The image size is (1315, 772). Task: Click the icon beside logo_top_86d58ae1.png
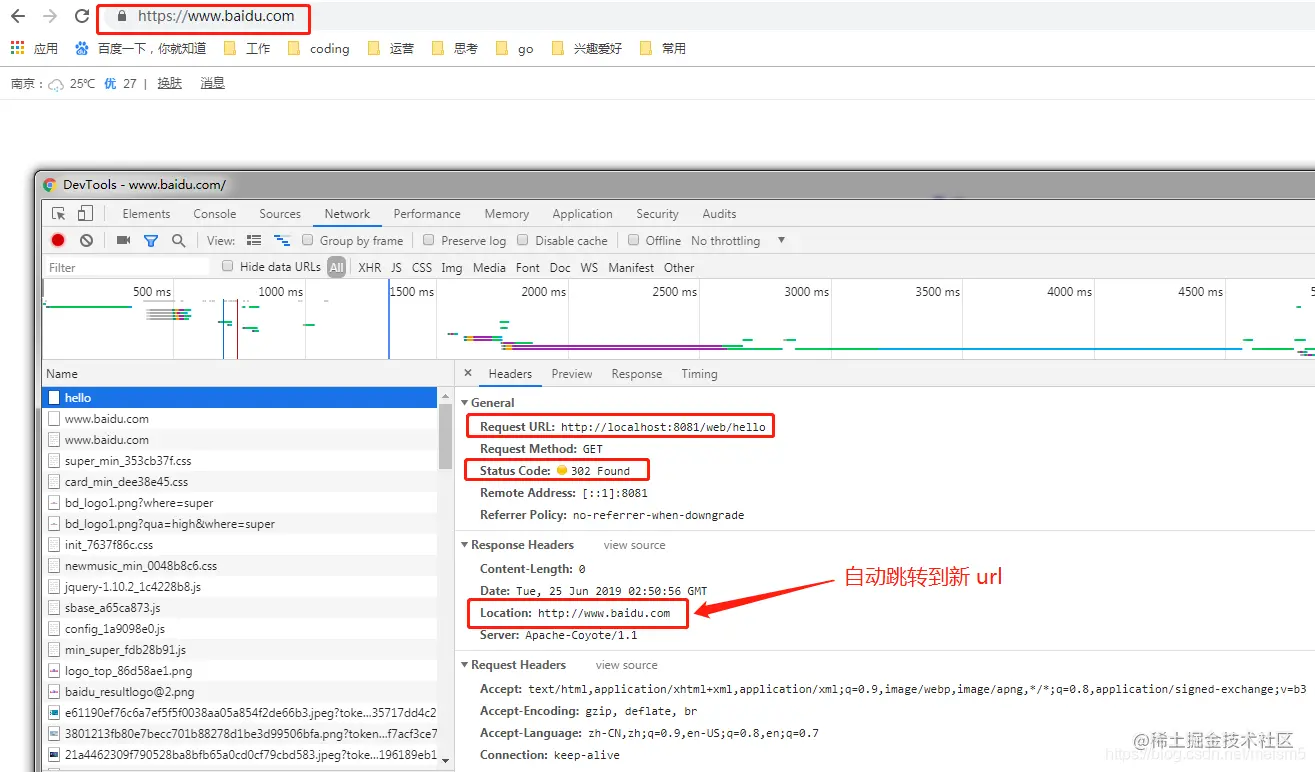click(54, 671)
